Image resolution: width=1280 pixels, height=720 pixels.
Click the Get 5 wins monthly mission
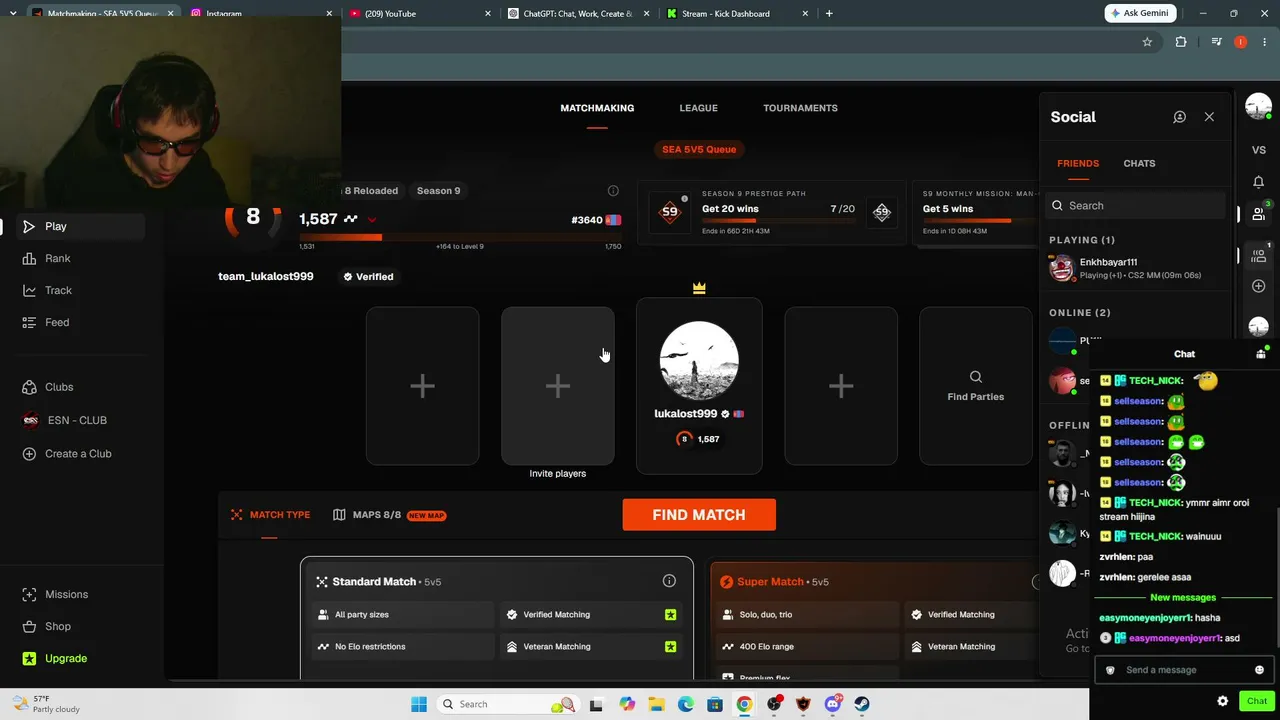pos(976,212)
